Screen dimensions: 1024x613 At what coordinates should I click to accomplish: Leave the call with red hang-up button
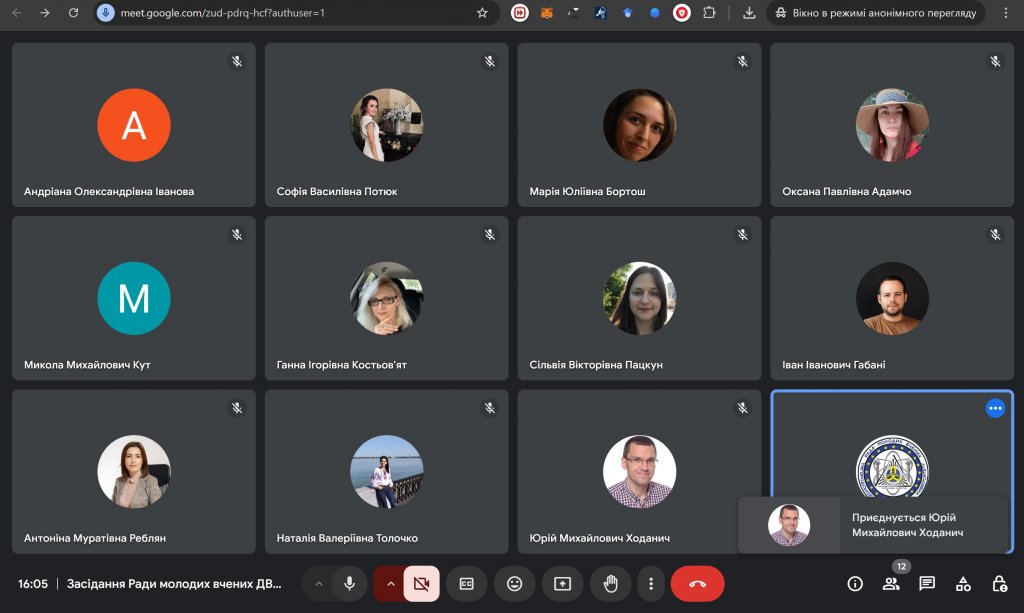[x=697, y=583]
